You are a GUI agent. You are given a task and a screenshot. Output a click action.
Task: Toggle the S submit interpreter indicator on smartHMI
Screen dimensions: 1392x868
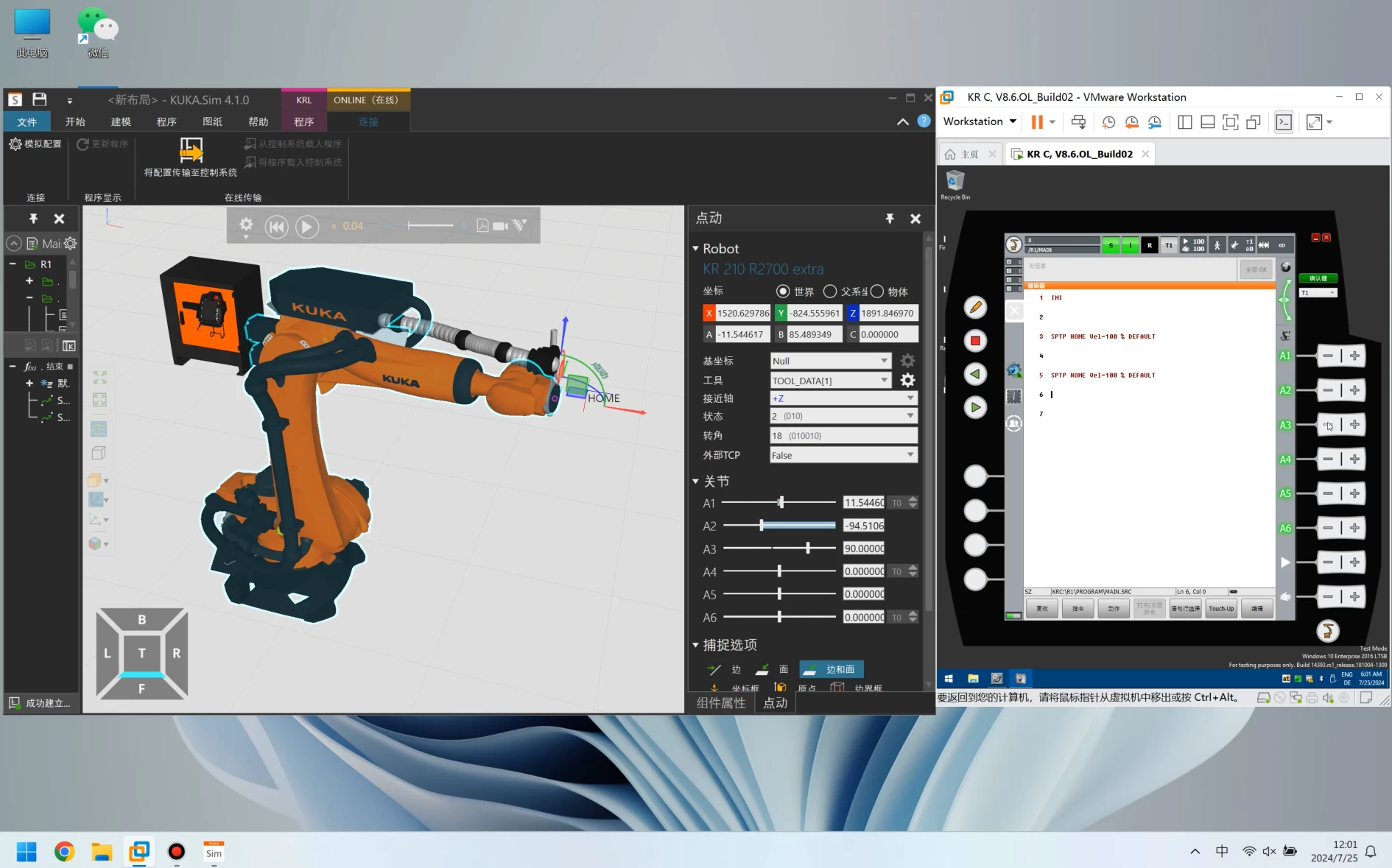click(x=1111, y=245)
